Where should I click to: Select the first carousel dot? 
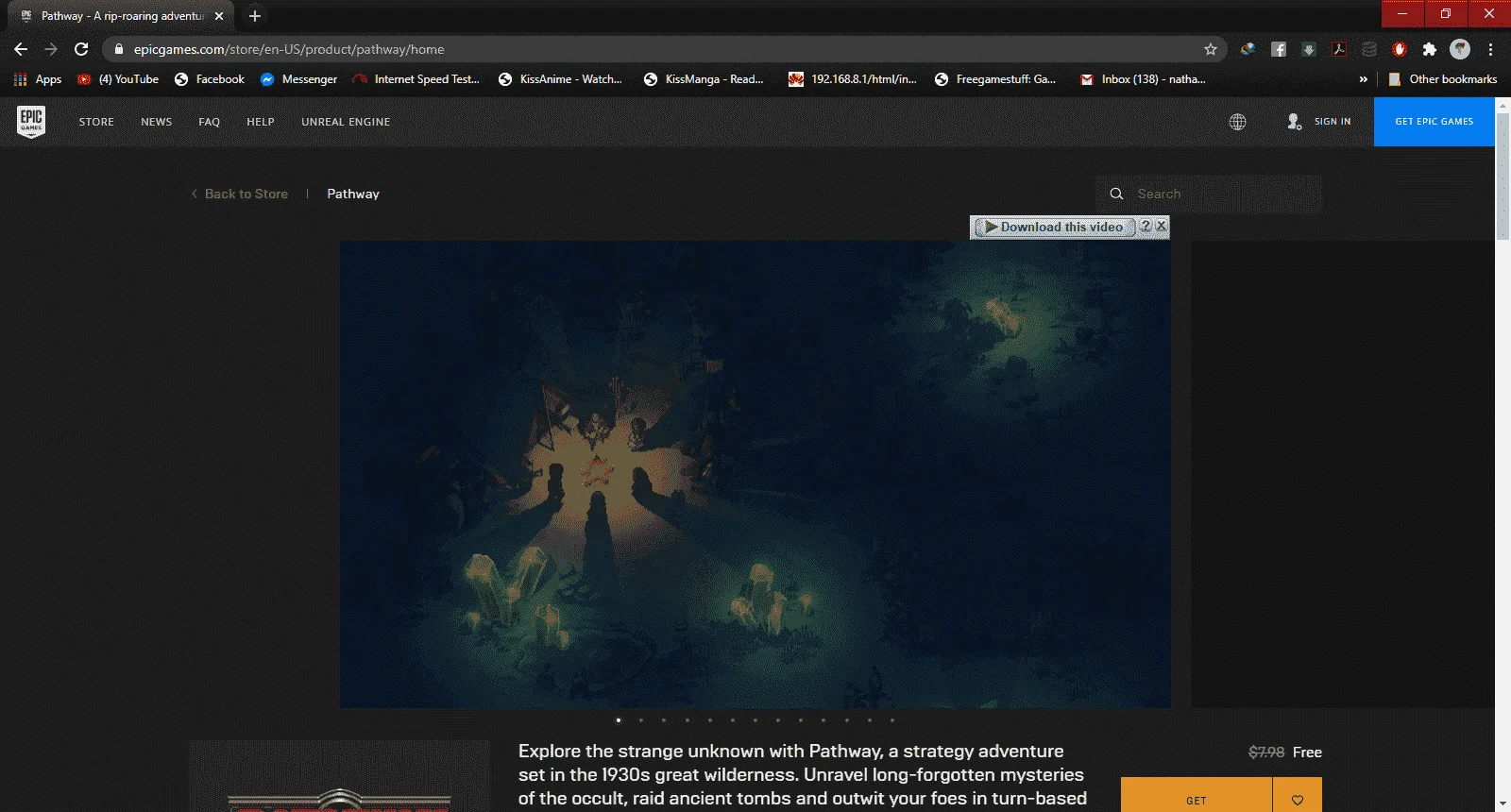(x=619, y=720)
